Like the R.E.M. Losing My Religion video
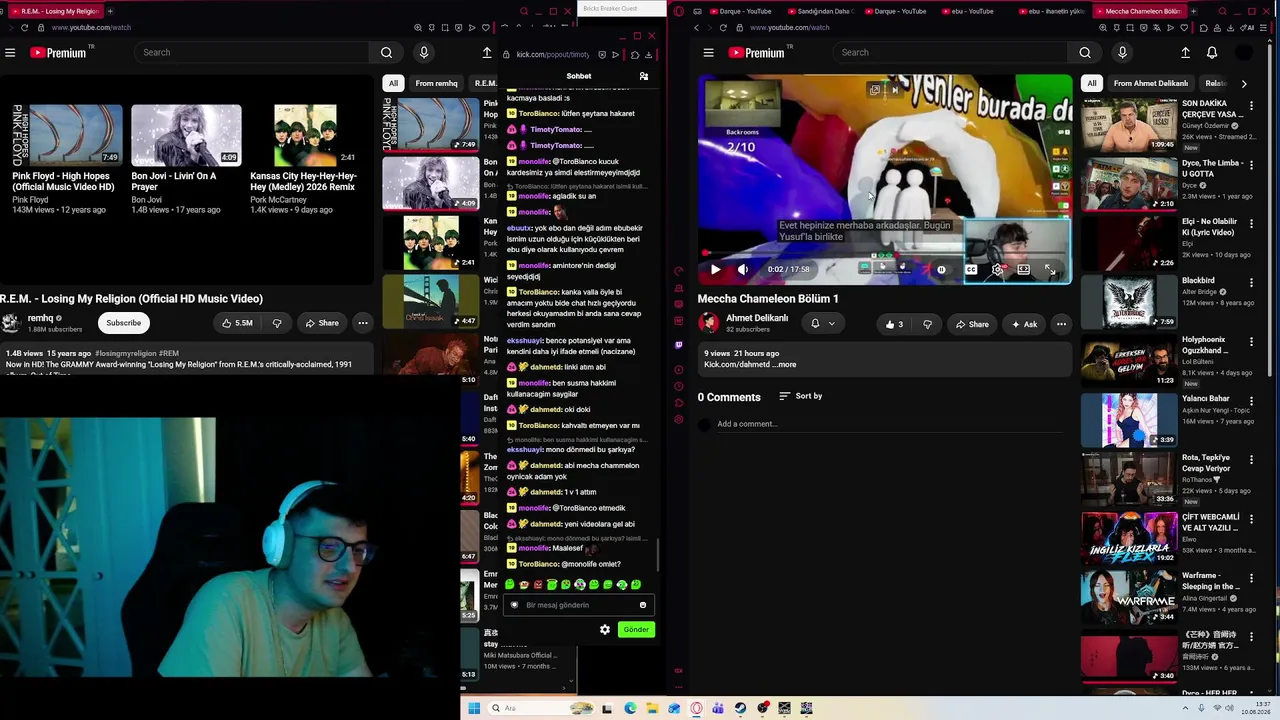This screenshot has height=720, width=1280. (237, 323)
